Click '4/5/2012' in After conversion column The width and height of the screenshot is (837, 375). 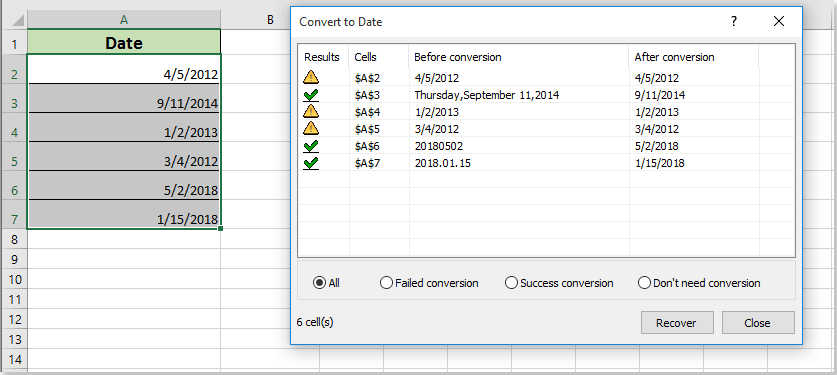coord(657,78)
